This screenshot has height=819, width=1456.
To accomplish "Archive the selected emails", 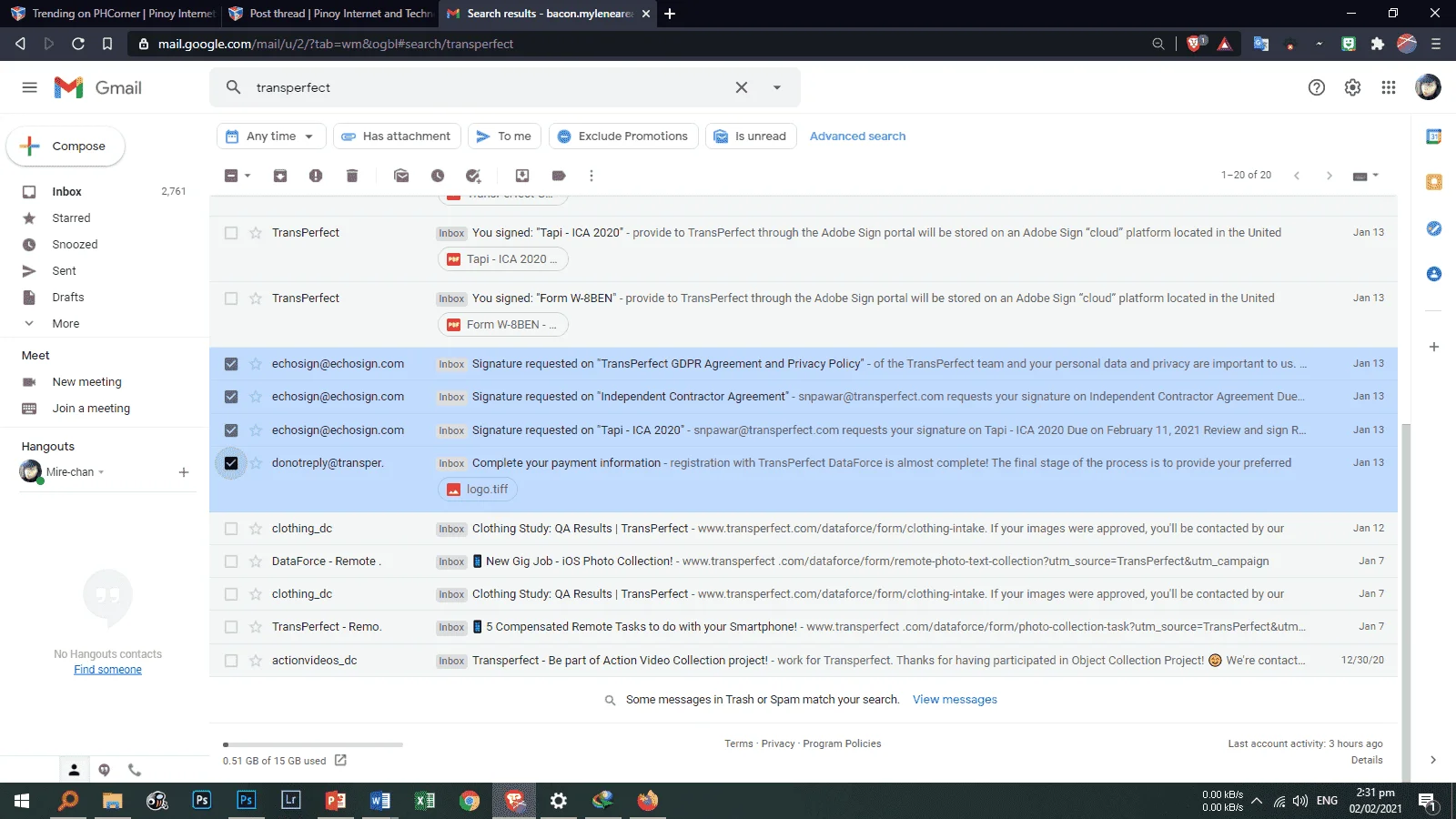I will tap(280, 176).
